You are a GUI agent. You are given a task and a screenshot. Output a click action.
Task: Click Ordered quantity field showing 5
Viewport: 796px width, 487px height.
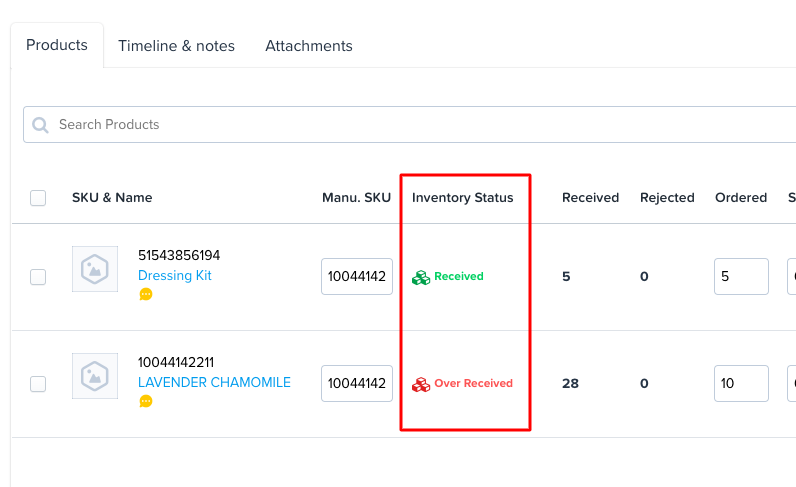(x=741, y=277)
